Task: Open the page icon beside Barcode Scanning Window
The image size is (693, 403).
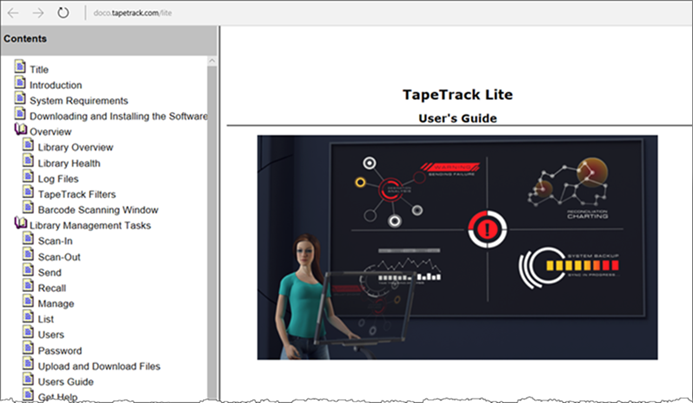Action: [28, 207]
